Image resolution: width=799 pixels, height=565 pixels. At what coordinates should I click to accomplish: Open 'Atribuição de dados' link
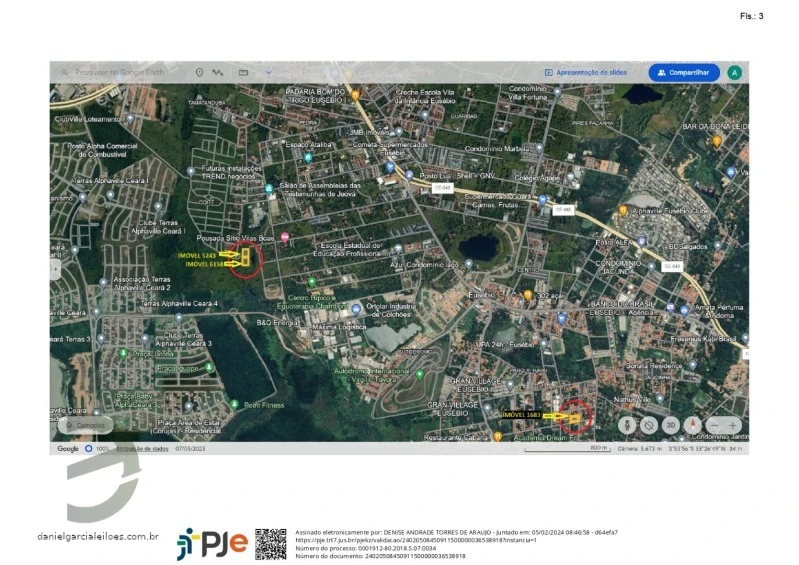click(142, 449)
